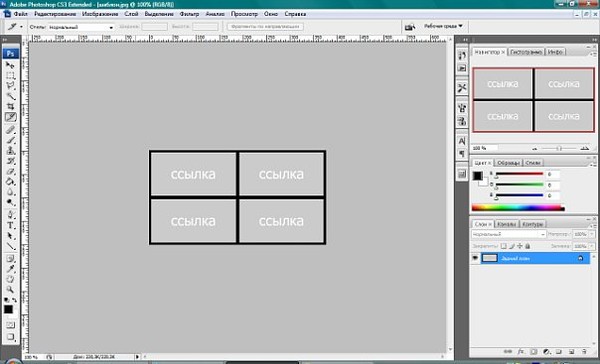Select the Move tool in the toolbox
Image resolution: width=600 pixels, height=364 pixels.
tap(10, 65)
